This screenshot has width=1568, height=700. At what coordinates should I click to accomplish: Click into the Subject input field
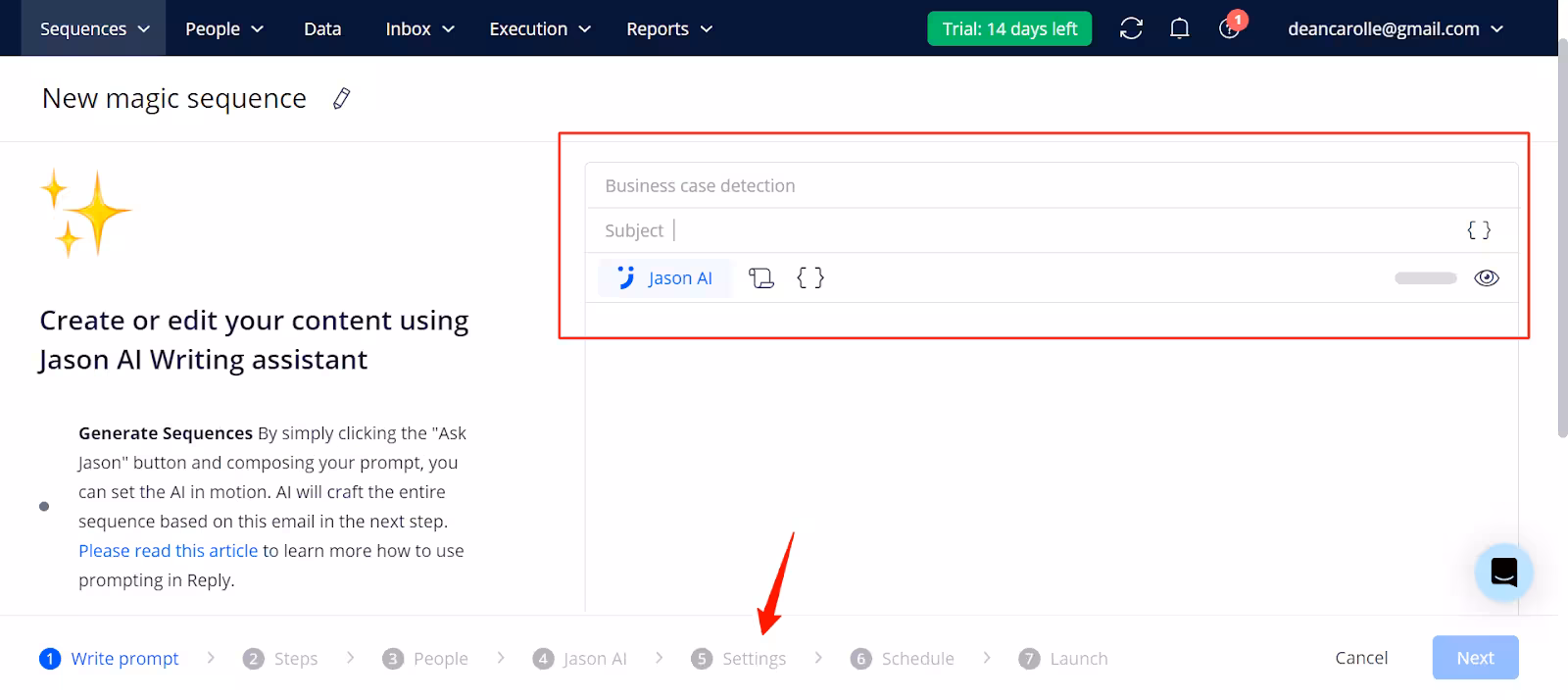point(1058,230)
